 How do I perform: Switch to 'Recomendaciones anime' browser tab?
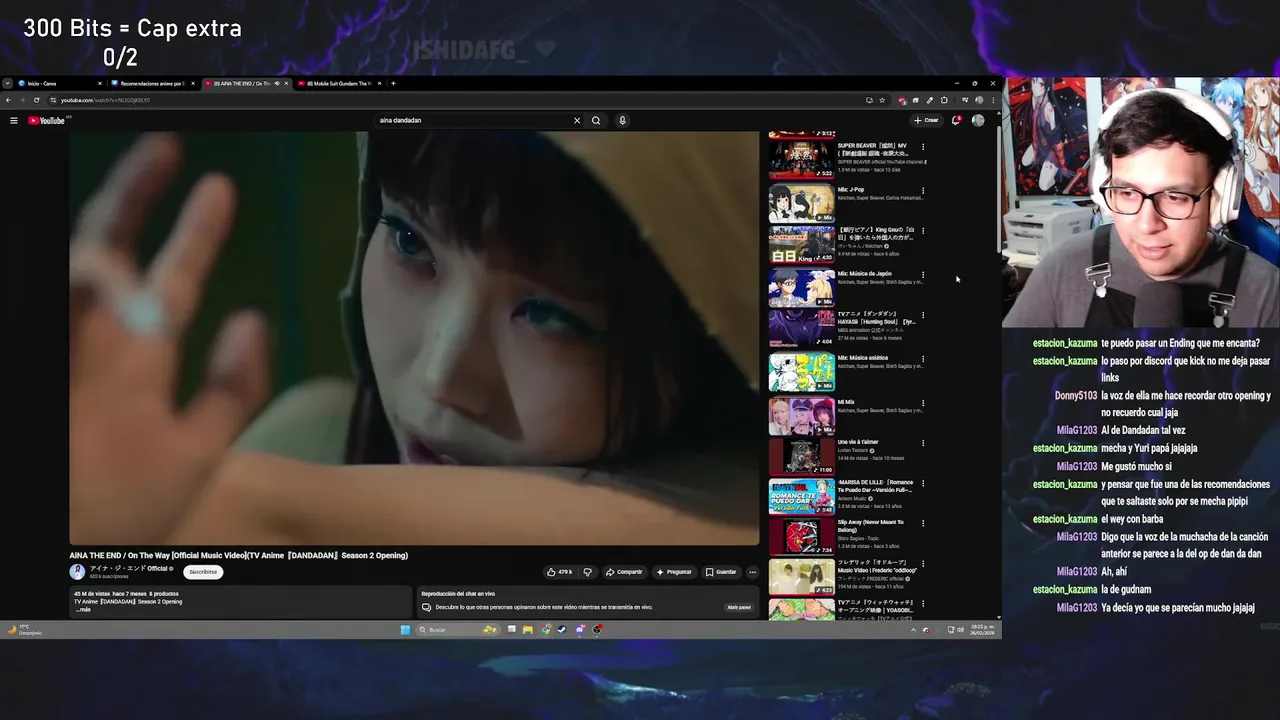pos(152,83)
